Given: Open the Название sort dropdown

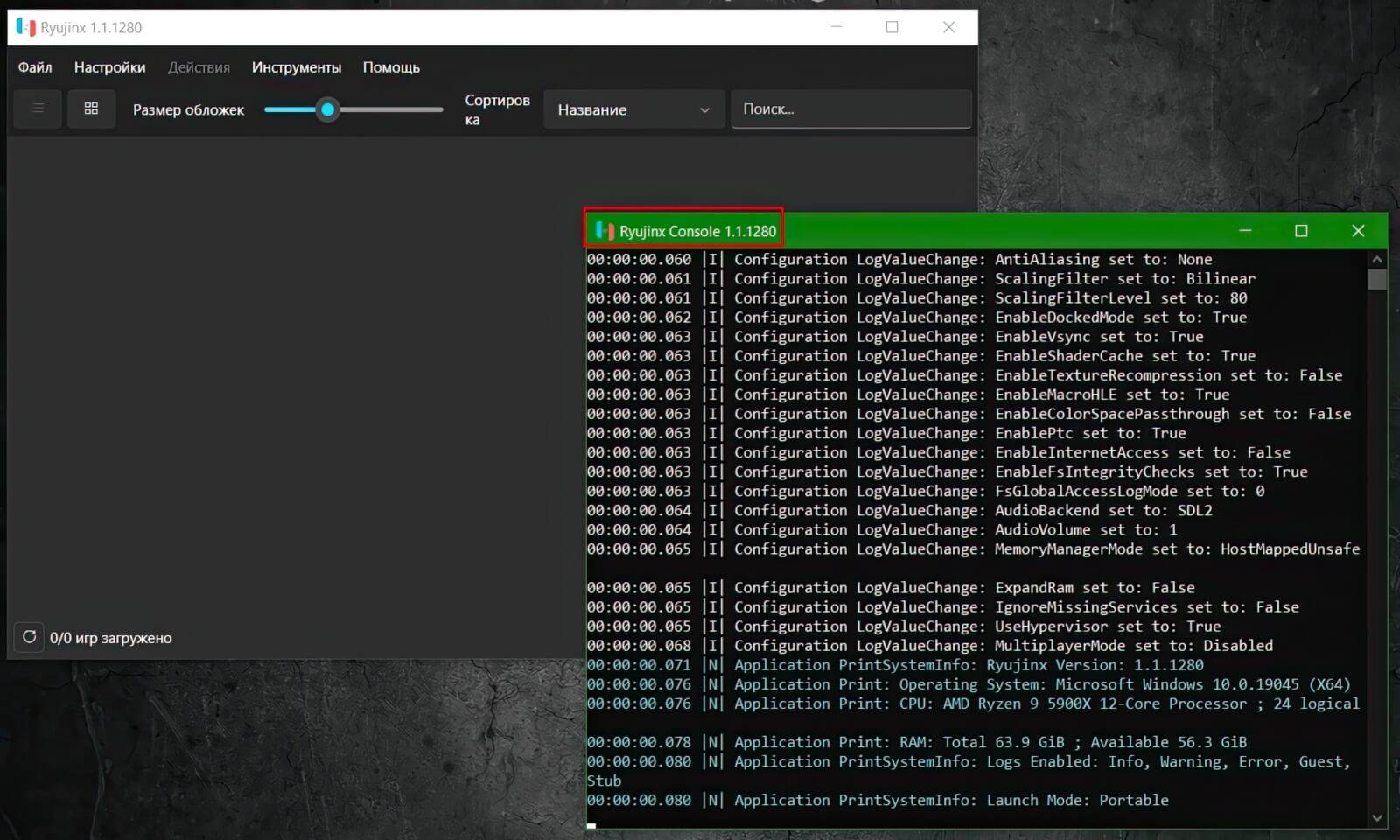Looking at the screenshot, I should coord(633,109).
